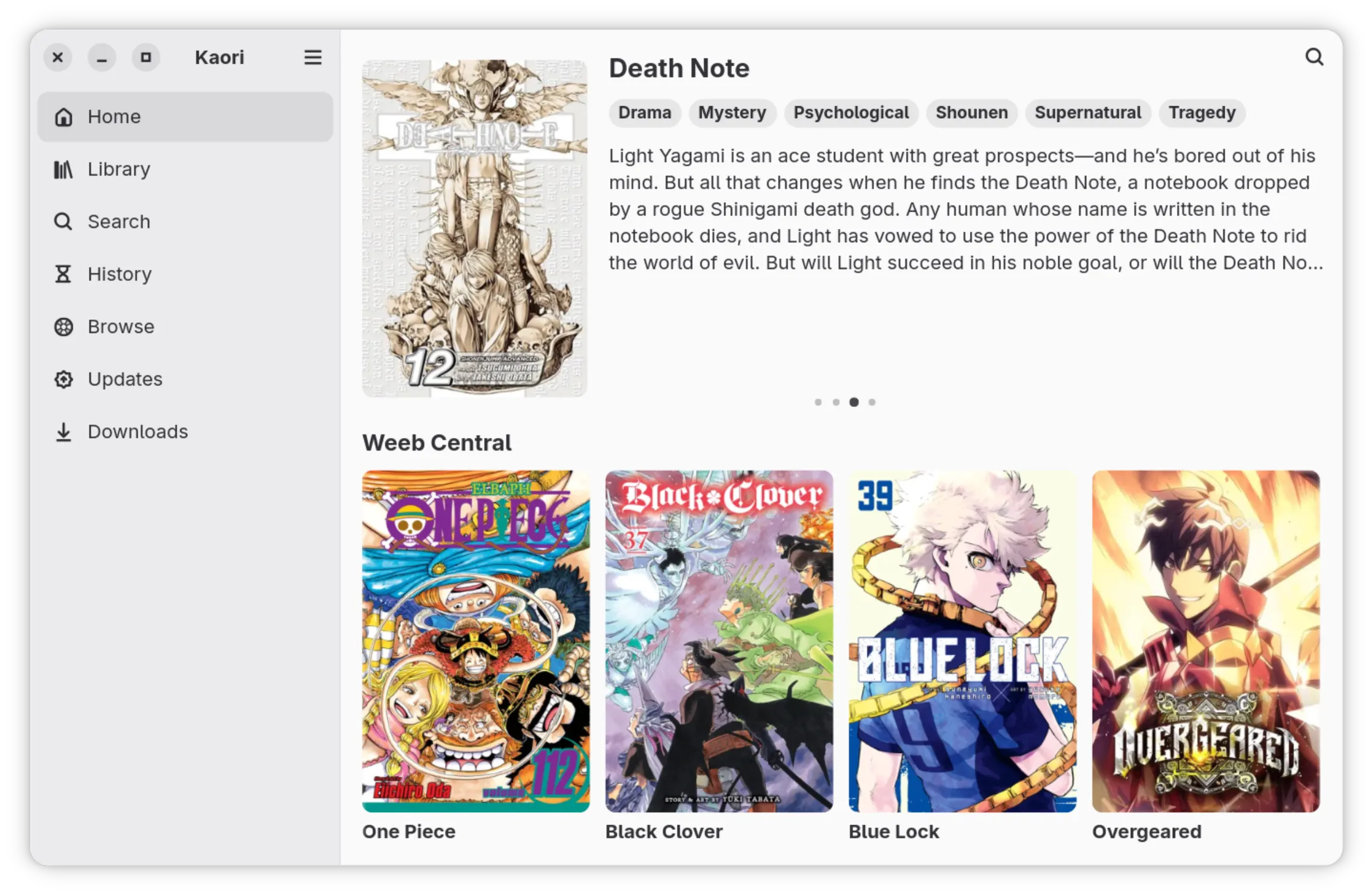1372x895 pixels.
Task: Select the Psychological genre tag
Action: pyautogui.click(x=851, y=113)
